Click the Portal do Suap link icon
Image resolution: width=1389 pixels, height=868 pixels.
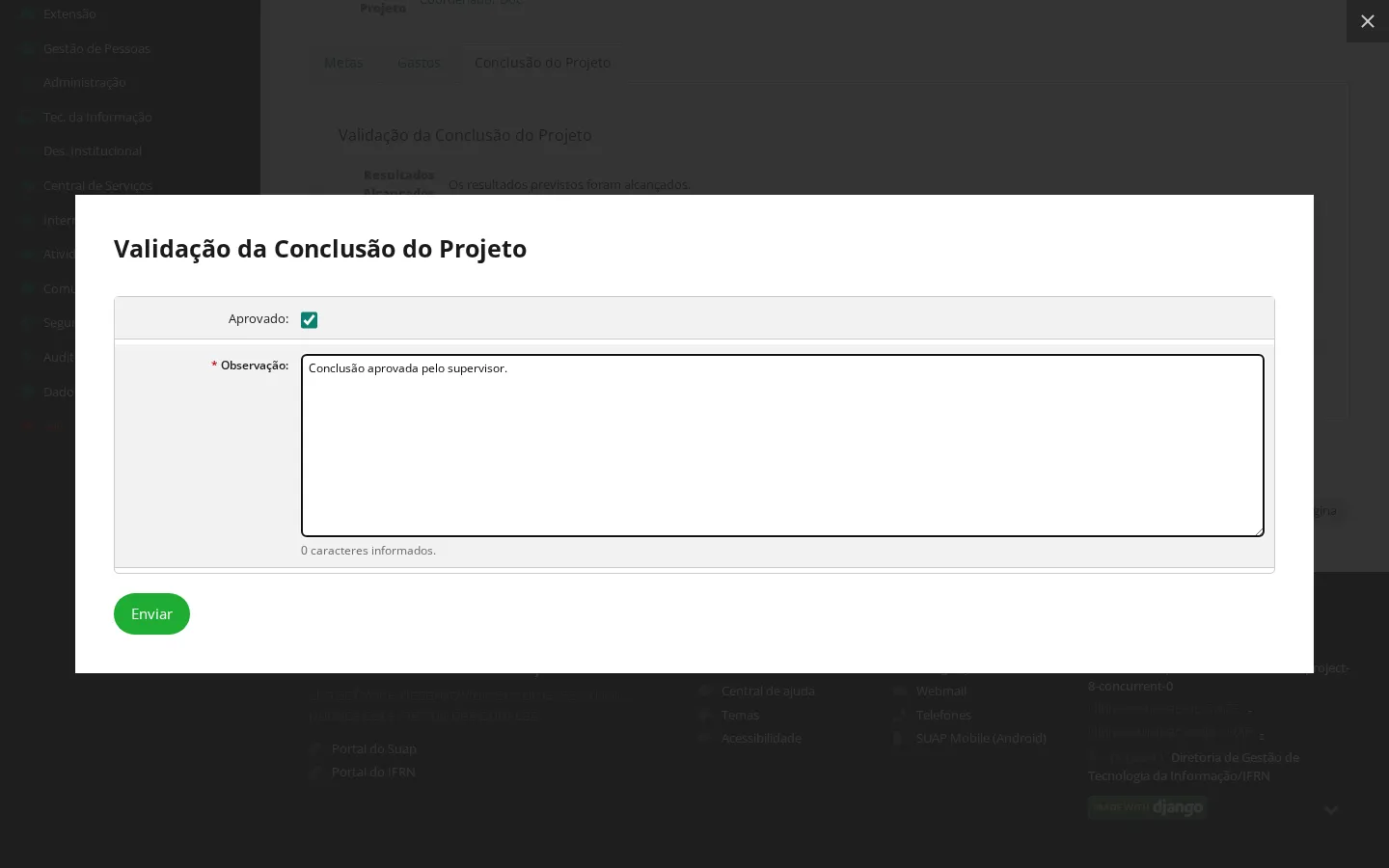pos(315,749)
